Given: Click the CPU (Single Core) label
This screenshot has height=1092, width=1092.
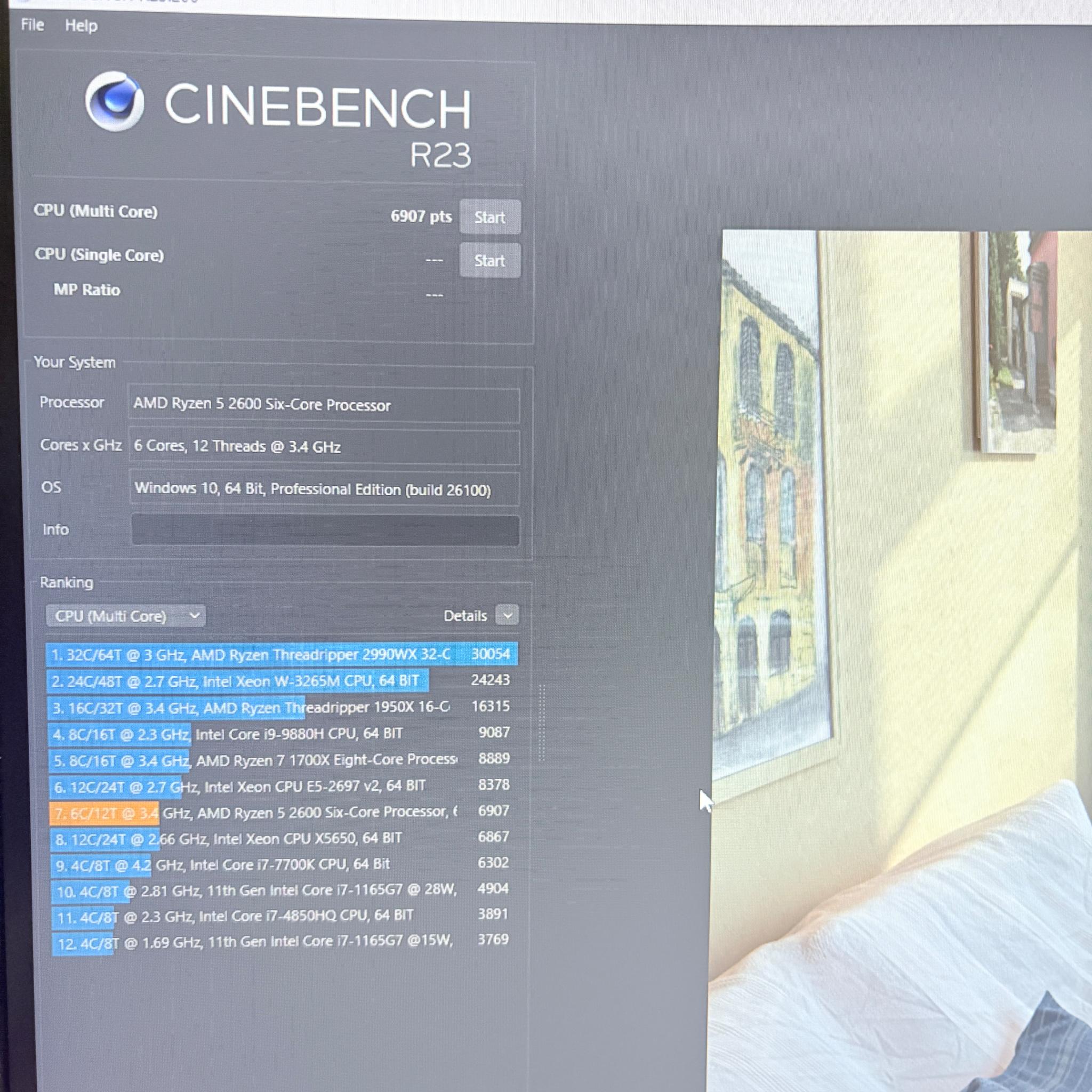Looking at the screenshot, I should pos(99,255).
